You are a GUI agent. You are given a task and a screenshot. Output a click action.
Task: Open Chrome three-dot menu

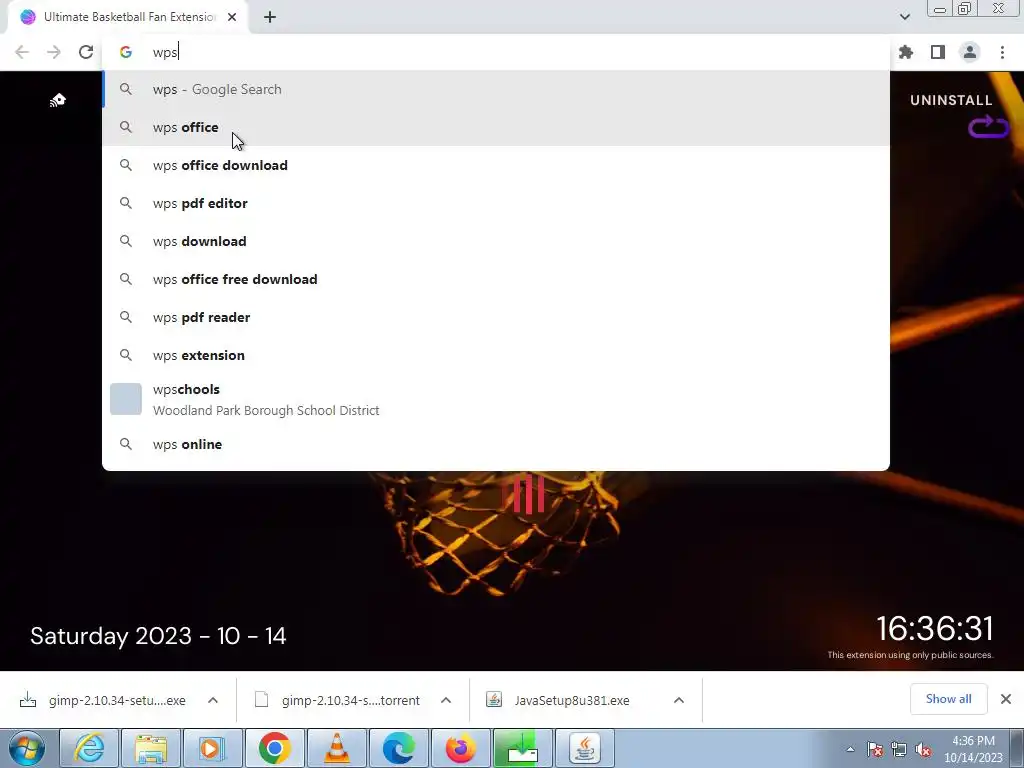tap(1002, 52)
